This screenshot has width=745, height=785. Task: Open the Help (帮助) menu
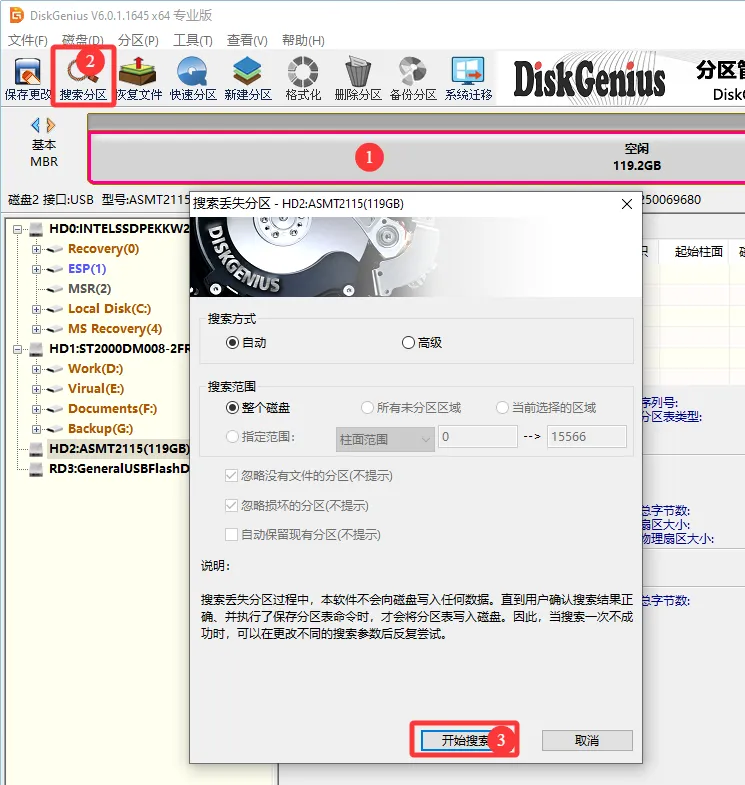pyautogui.click(x=303, y=40)
